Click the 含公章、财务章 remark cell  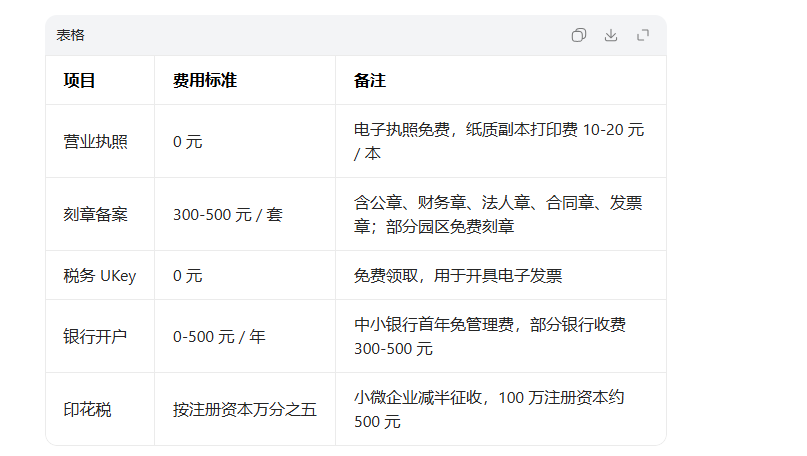[x=497, y=215]
